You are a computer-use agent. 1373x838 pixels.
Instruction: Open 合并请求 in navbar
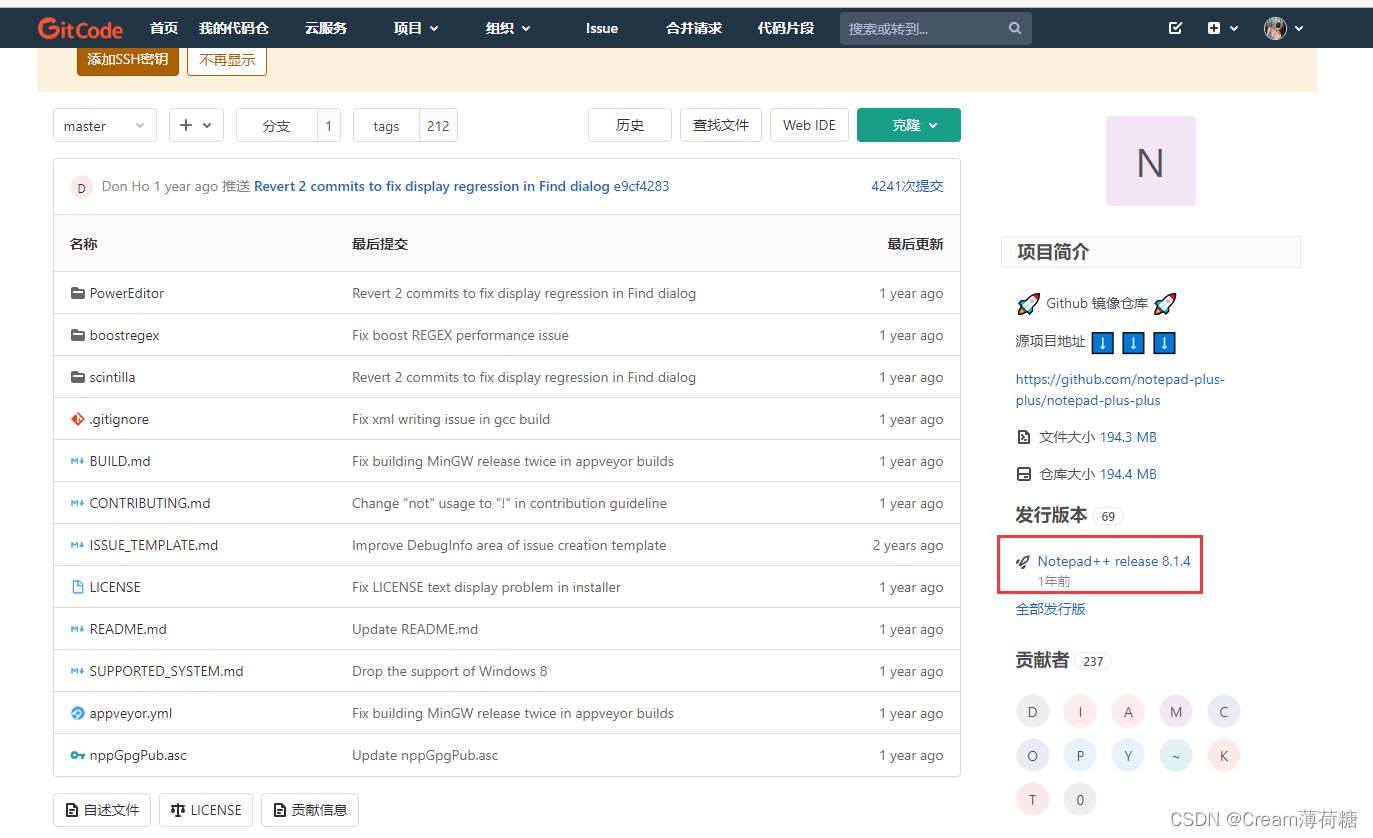click(x=694, y=28)
